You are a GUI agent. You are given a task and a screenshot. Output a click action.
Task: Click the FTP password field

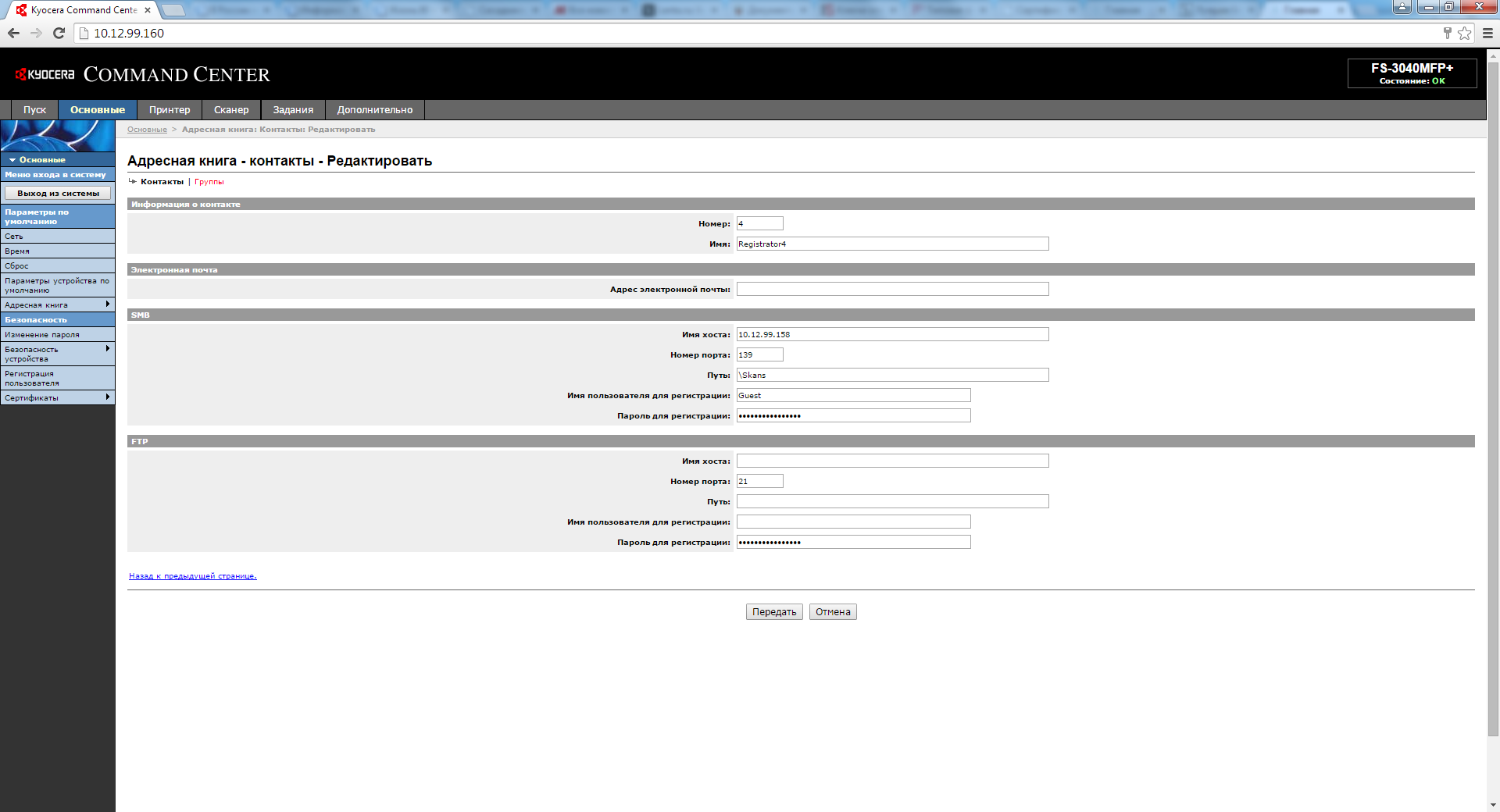(x=853, y=542)
